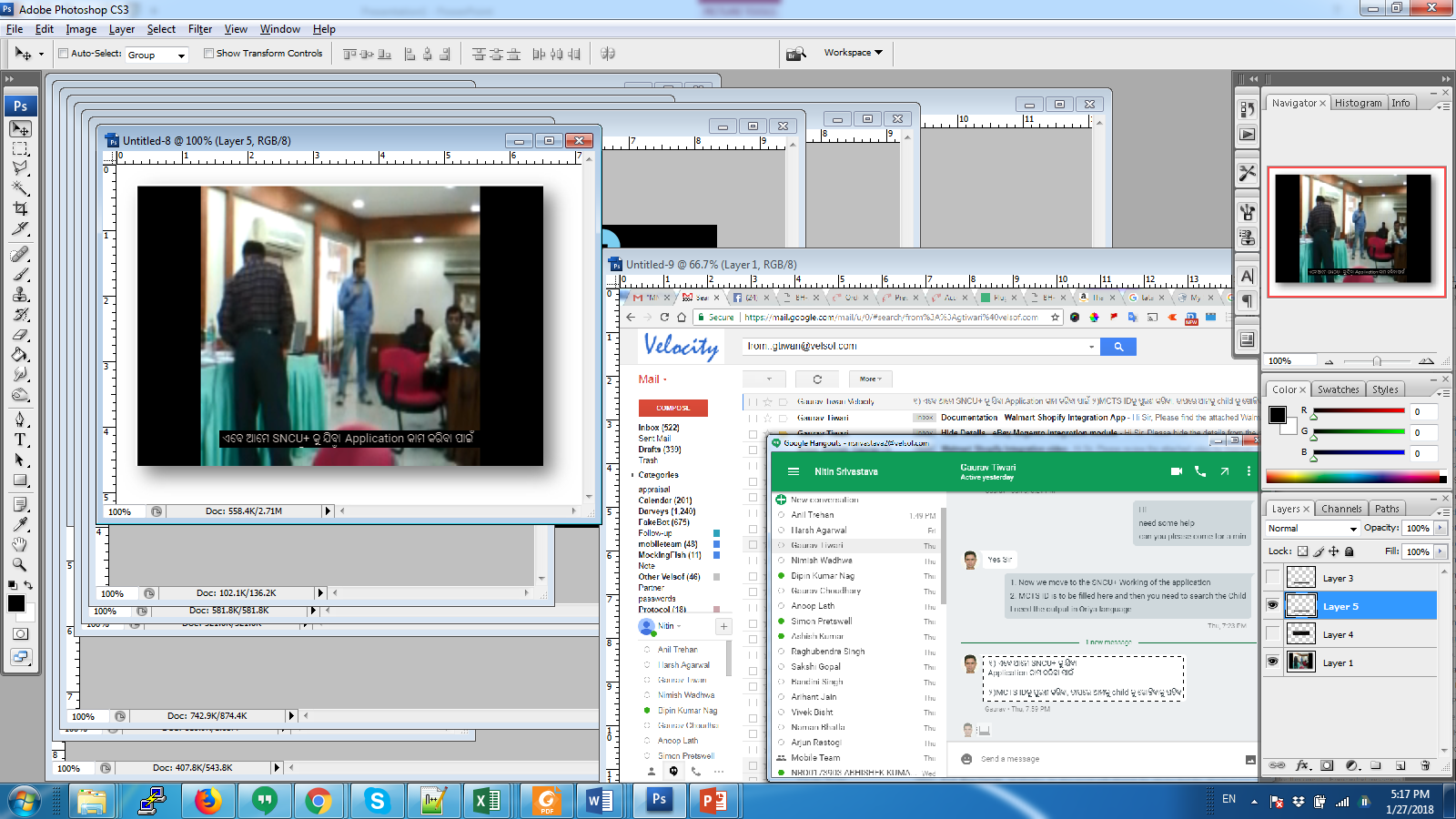Hide Layer 5 using its eye toggle
The height and width of the screenshot is (819, 1456).
point(1272,605)
